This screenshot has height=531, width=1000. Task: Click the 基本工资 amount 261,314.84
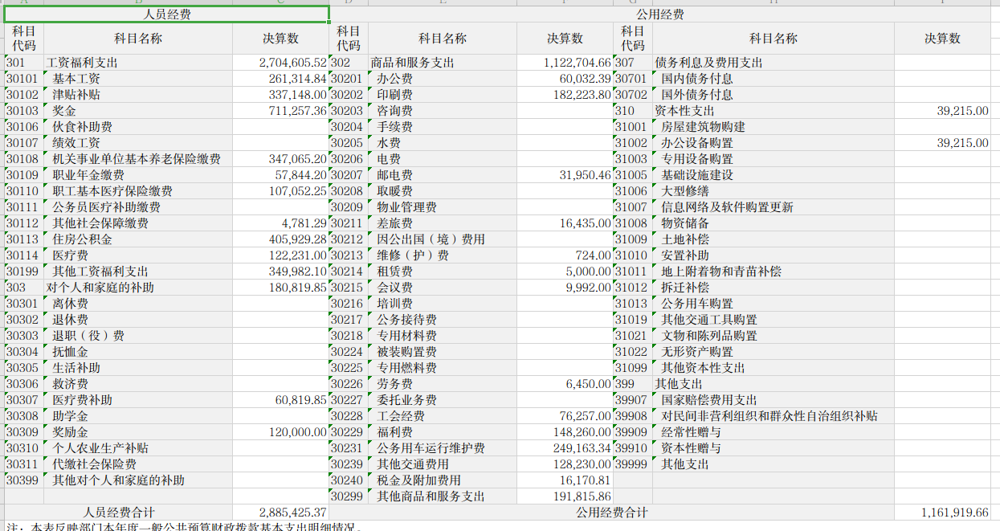[x=281, y=79]
